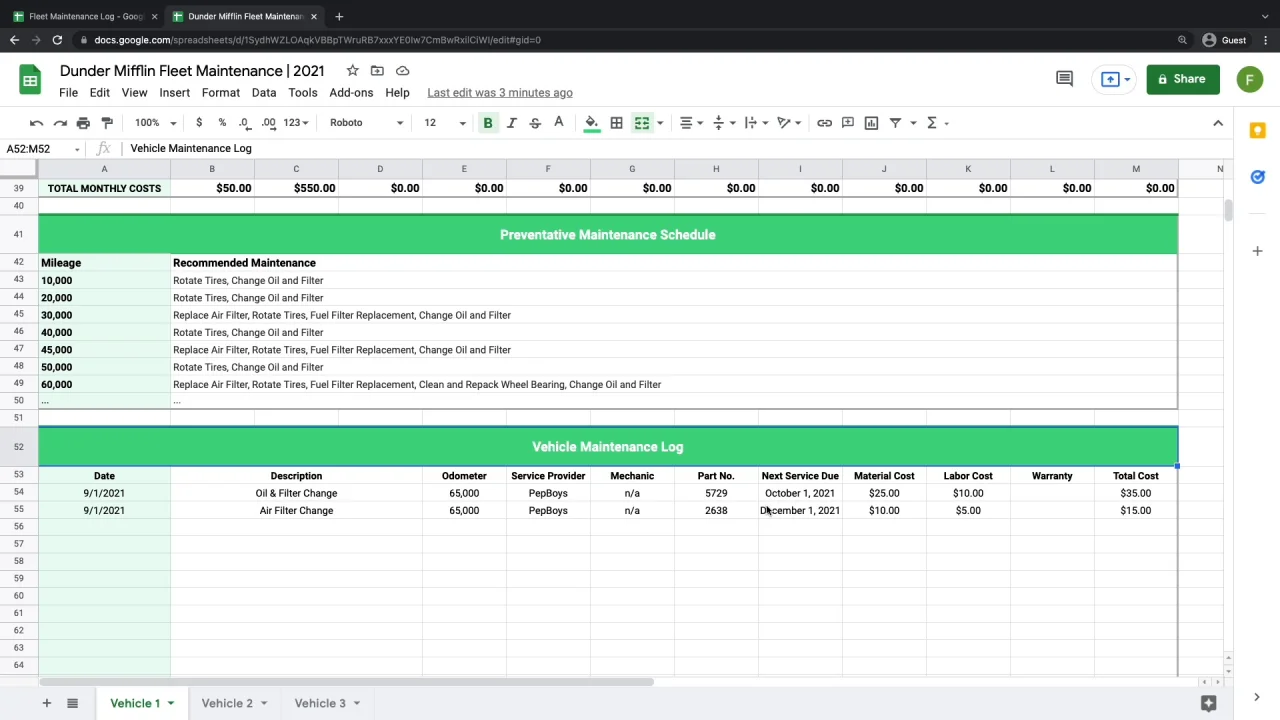Image resolution: width=1280 pixels, height=720 pixels.
Task: Open Vehicle 1 tab options arrow
Action: pyautogui.click(x=171, y=703)
